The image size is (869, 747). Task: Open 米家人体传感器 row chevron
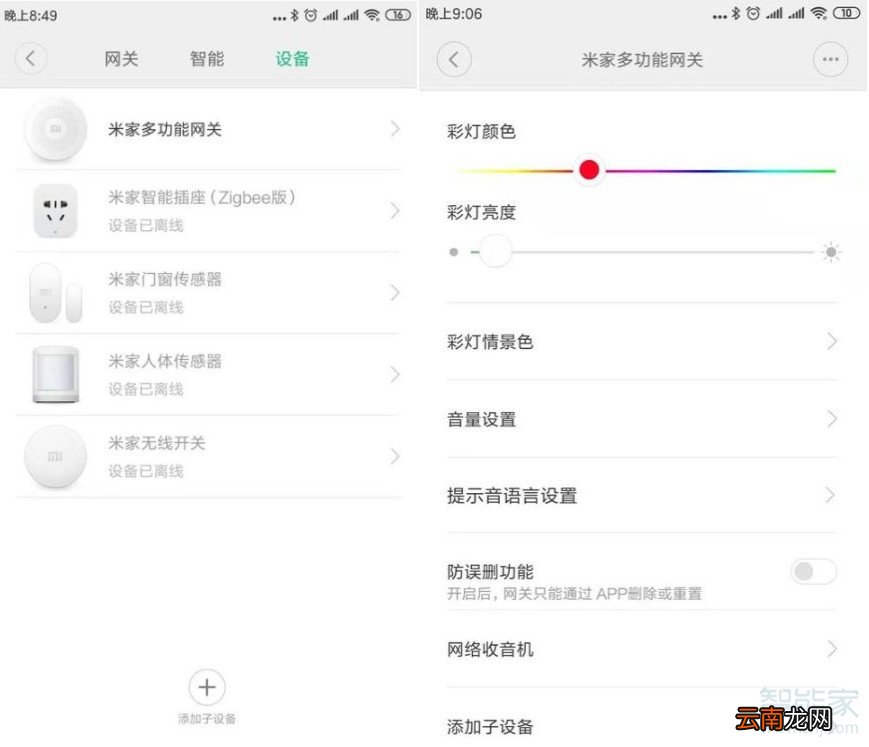pos(395,375)
